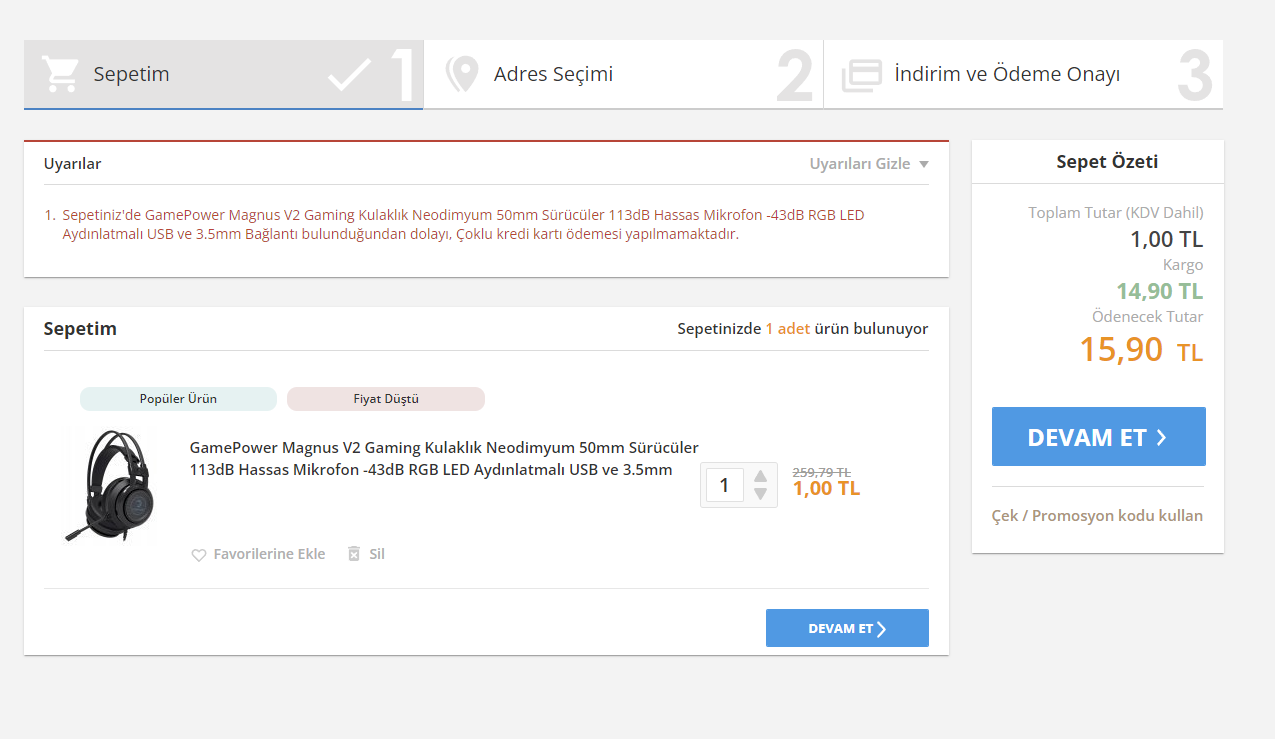Click the credit card icon for payment step

pos(861,75)
